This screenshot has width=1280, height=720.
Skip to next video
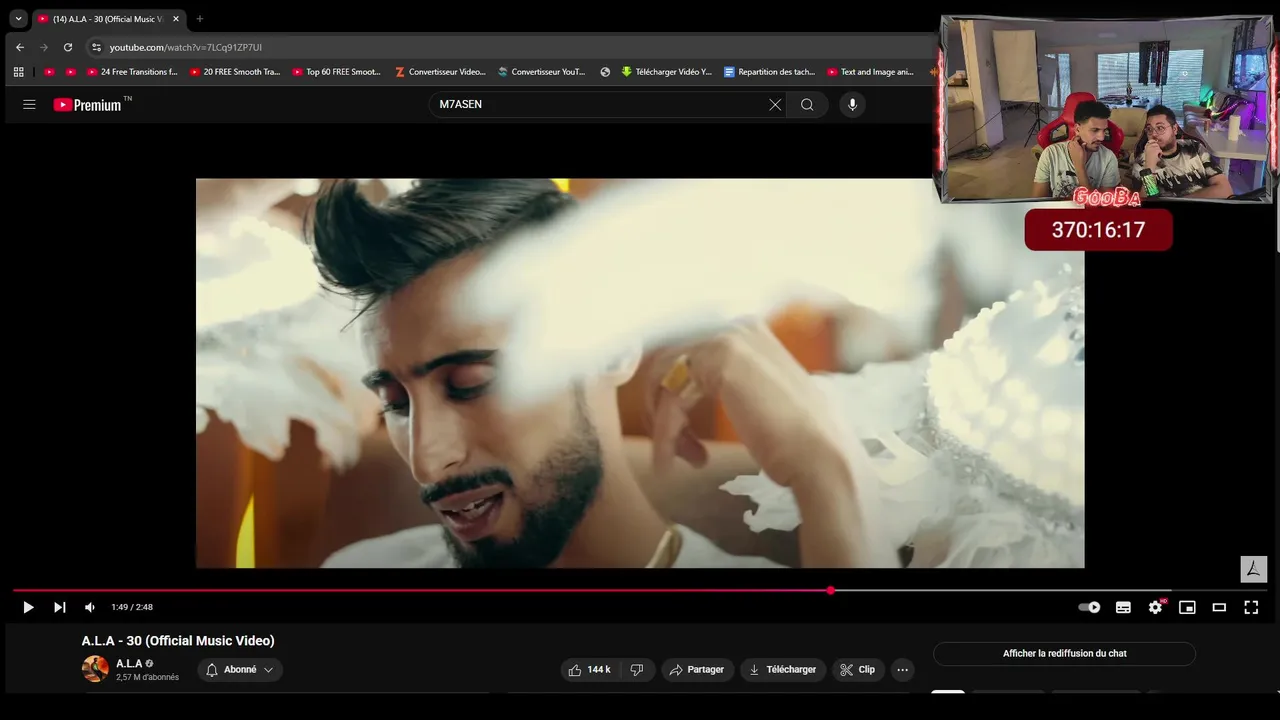[59, 607]
